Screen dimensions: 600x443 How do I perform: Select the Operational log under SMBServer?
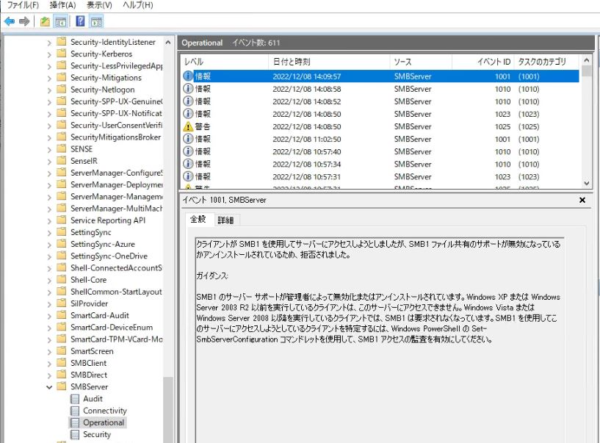pyautogui.click(x=104, y=422)
